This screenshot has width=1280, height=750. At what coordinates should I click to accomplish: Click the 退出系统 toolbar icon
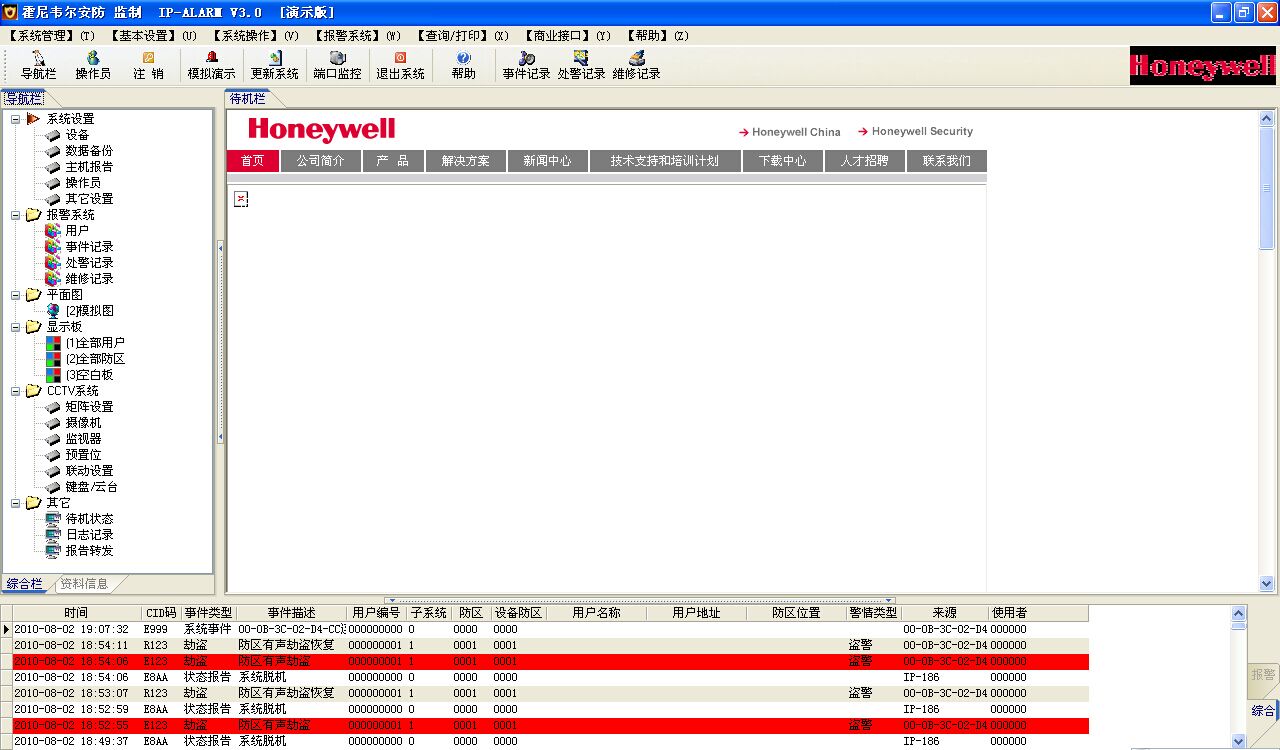pos(400,65)
